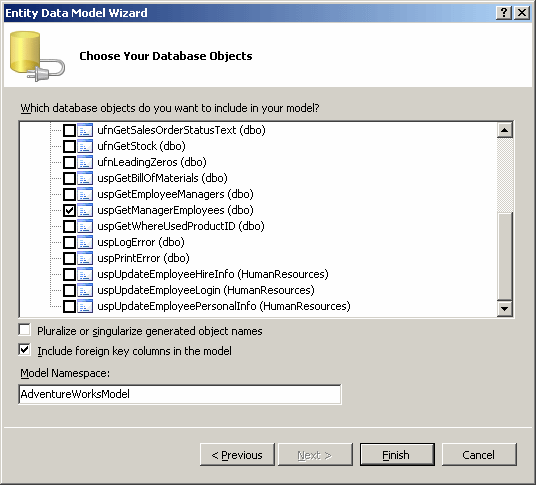Click into the Model Namespace text field
The width and height of the screenshot is (536, 485).
(180, 394)
